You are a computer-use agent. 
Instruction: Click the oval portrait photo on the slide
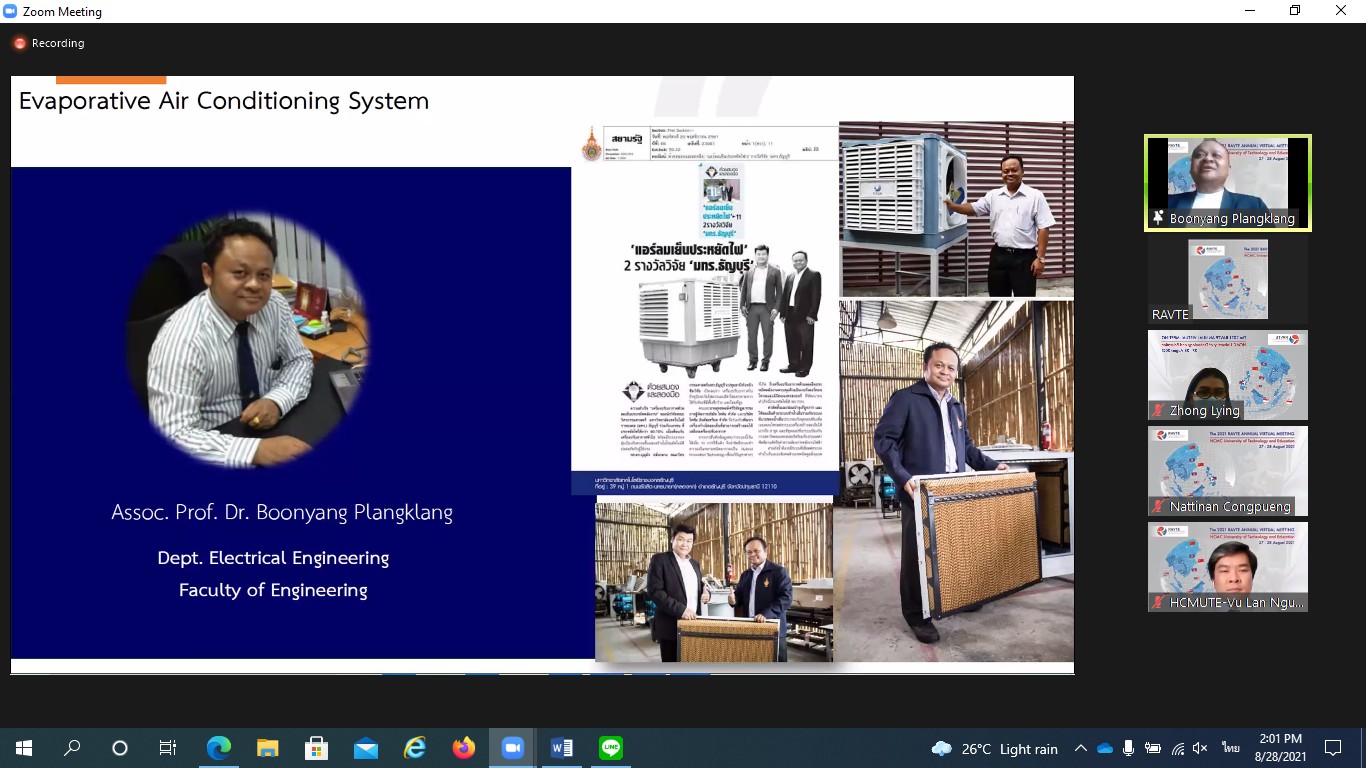coord(248,340)
